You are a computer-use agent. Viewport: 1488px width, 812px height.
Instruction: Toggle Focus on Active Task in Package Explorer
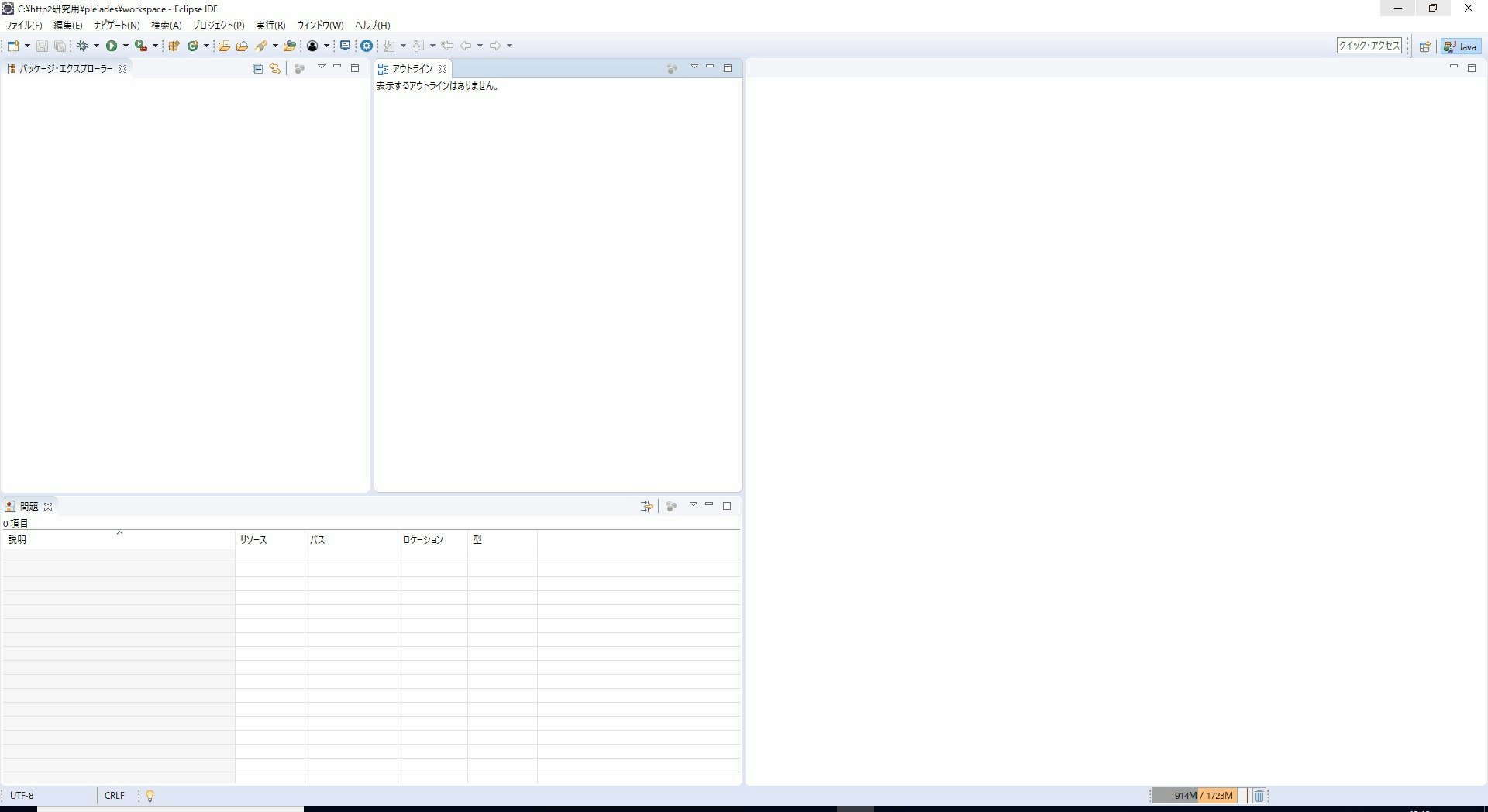(x=299, y=68)
